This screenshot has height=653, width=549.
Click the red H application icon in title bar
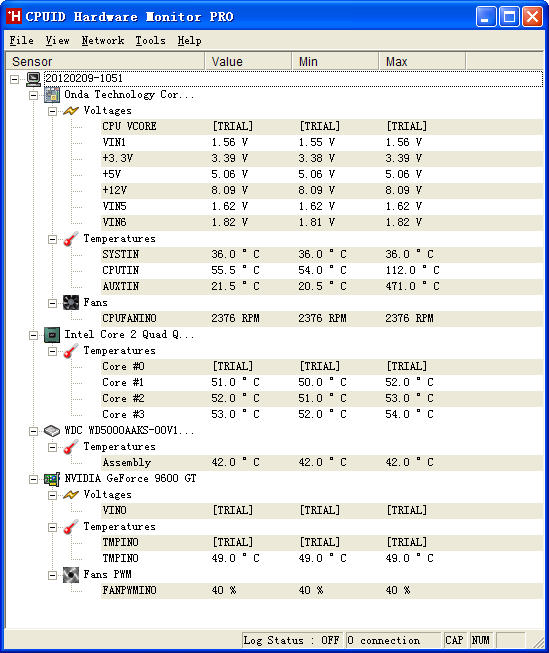(14, 16)
